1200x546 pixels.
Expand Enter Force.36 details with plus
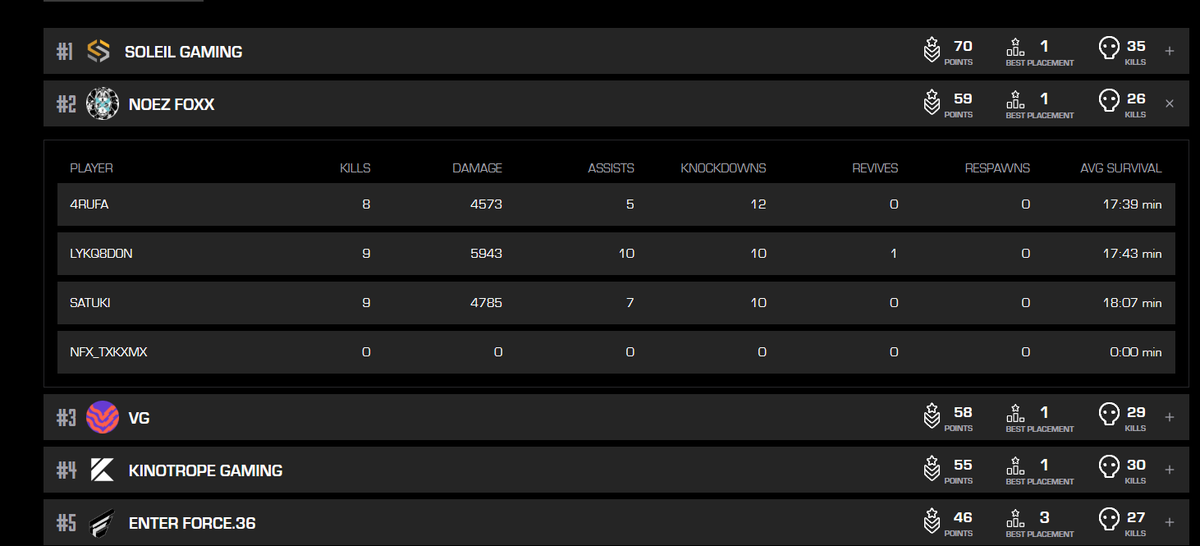(x=1170, y=522)
